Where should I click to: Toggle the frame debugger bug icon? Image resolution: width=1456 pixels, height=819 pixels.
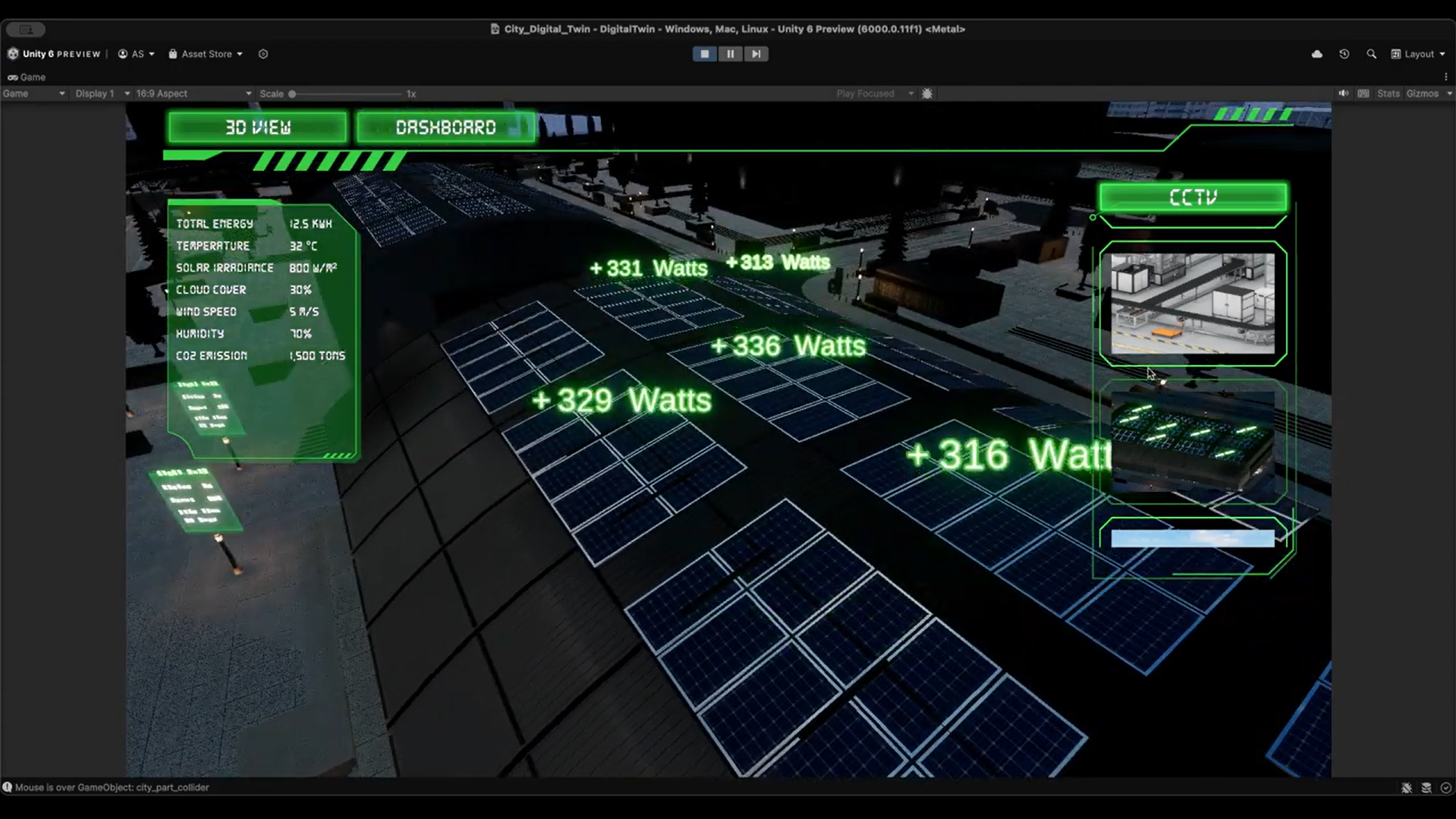coord(927,93)
